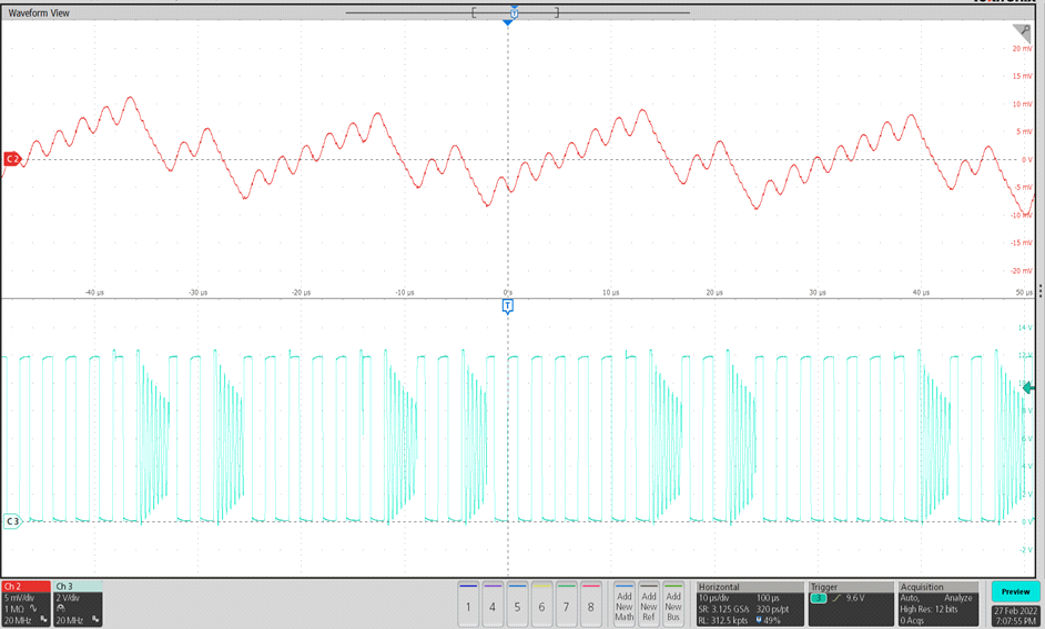Open the Ch 3 settings badge

coord(76,604)
